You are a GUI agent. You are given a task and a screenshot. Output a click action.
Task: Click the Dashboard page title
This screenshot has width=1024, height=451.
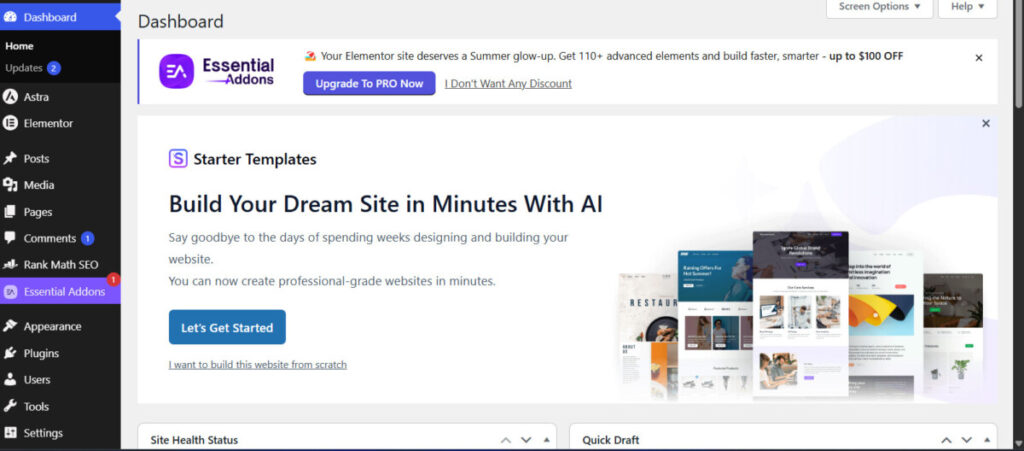click(180, 22)
